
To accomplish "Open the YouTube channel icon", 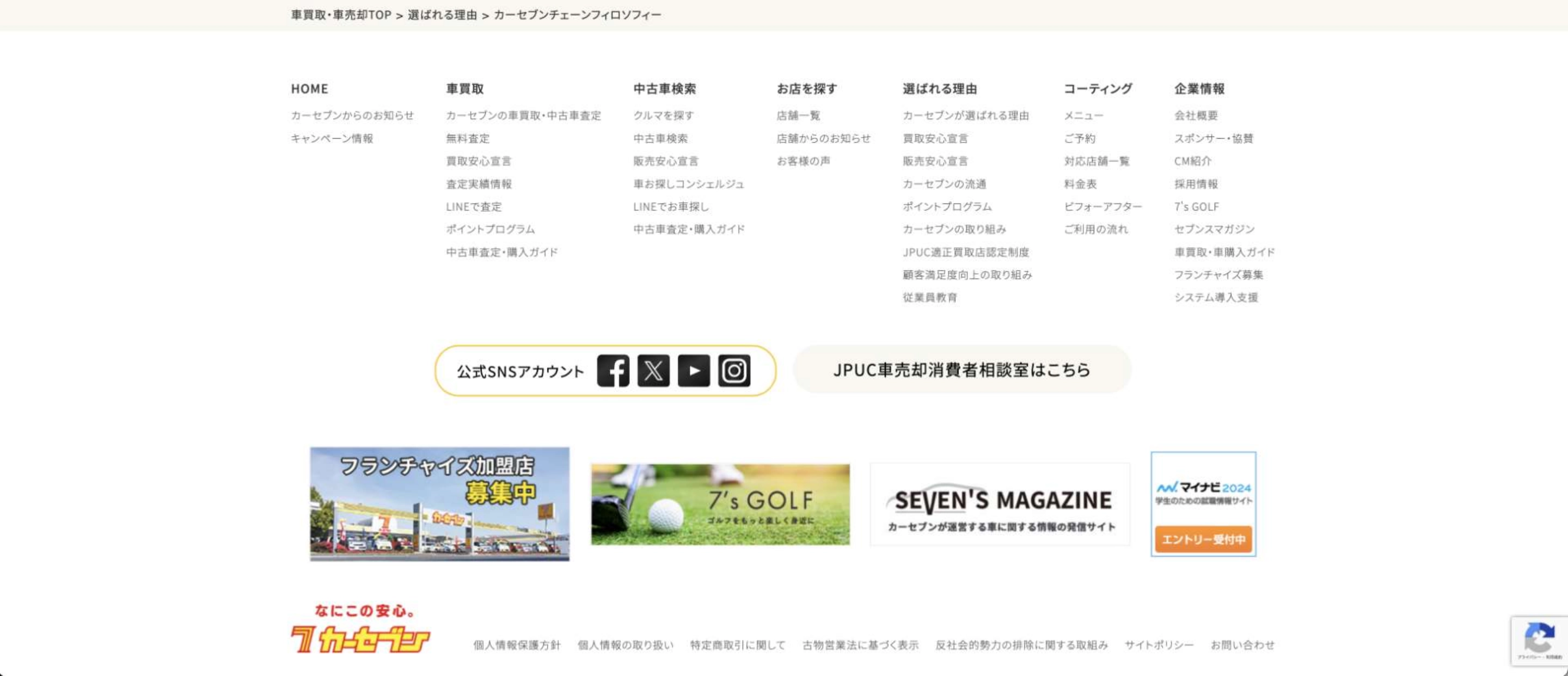I will (x=693, y=371).
